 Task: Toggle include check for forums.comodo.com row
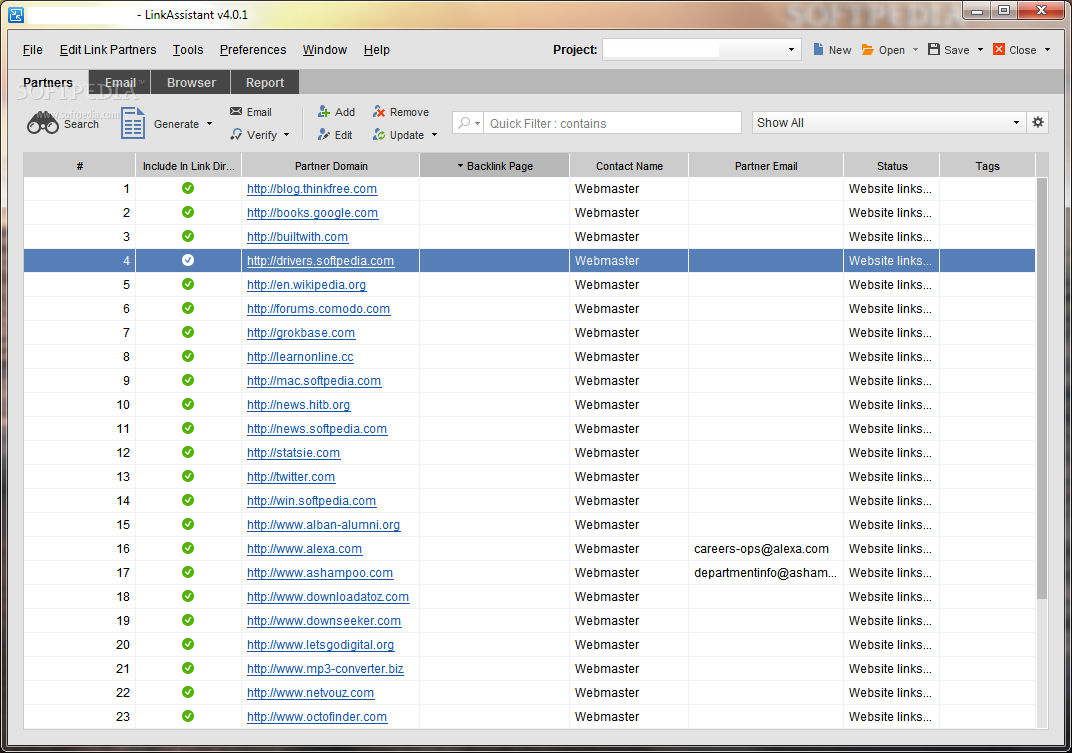tap(188, 308)
